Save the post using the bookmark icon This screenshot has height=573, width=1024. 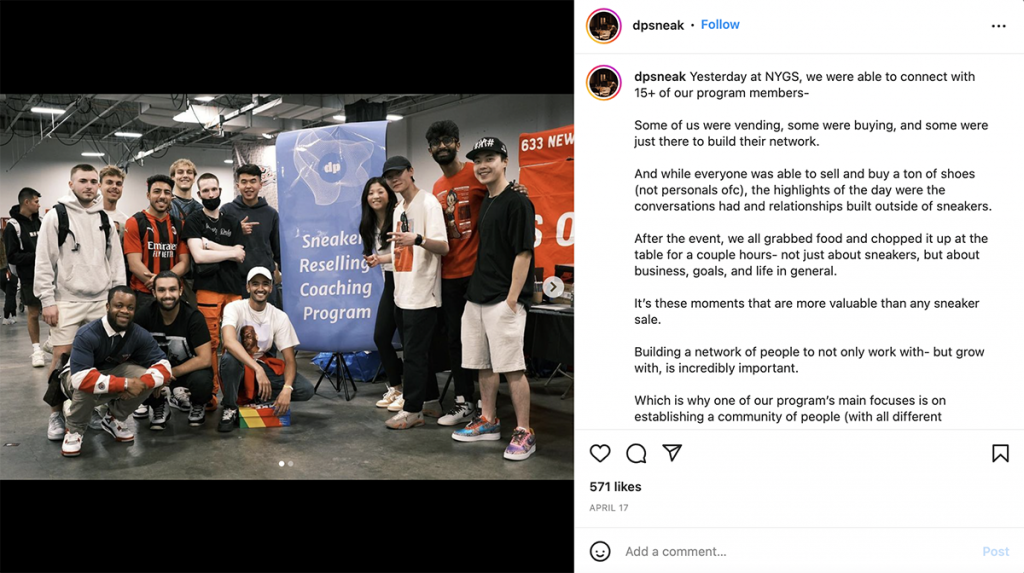1000,453
